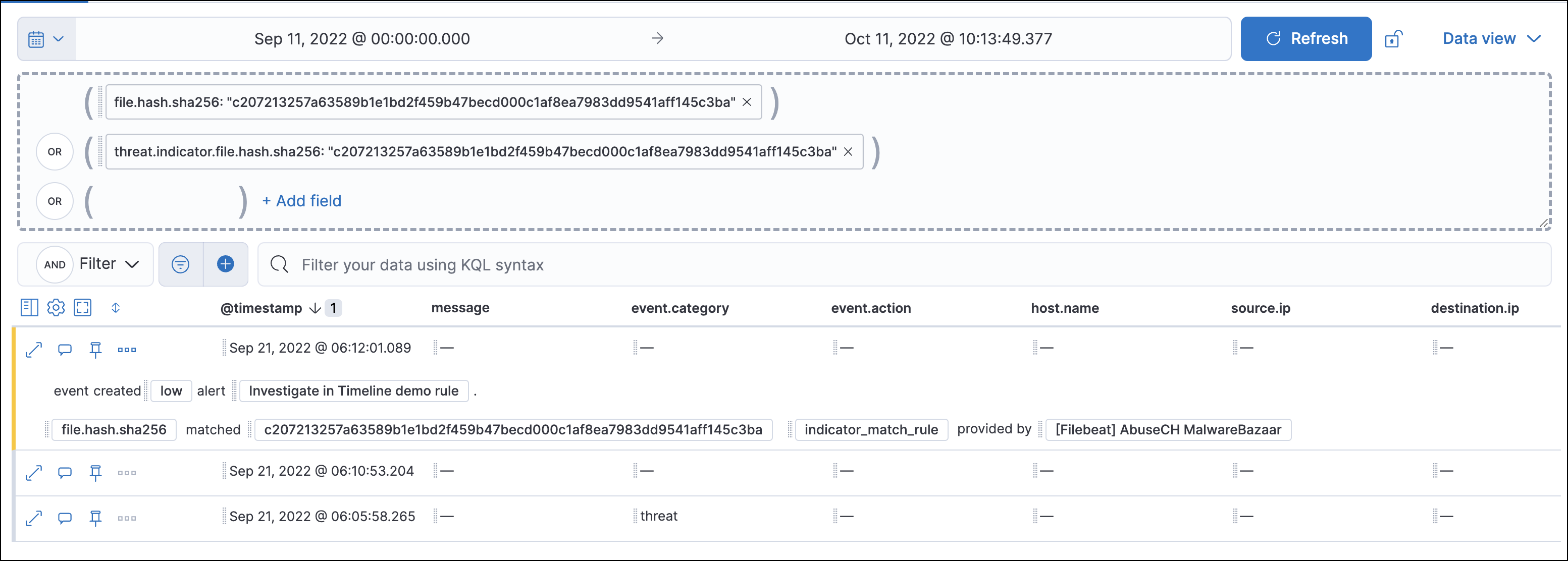Open the timeline settings gear

coord(56,307)
